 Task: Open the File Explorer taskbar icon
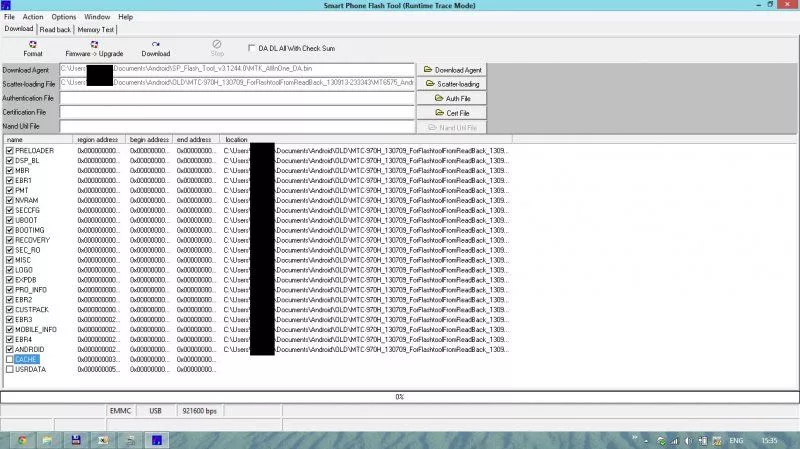point(47,439)
